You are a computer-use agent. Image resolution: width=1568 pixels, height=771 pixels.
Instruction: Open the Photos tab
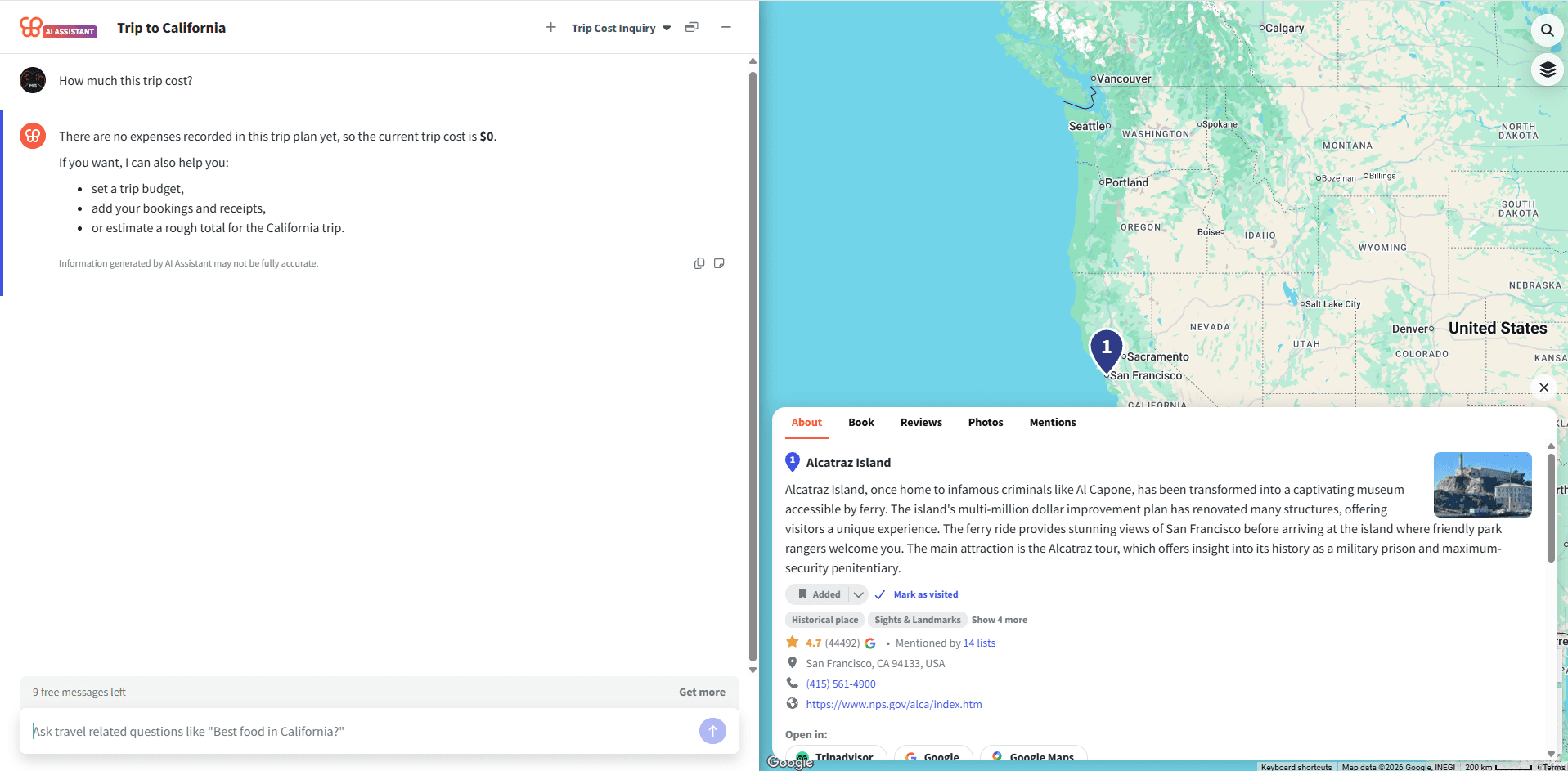tap(986, 423)
